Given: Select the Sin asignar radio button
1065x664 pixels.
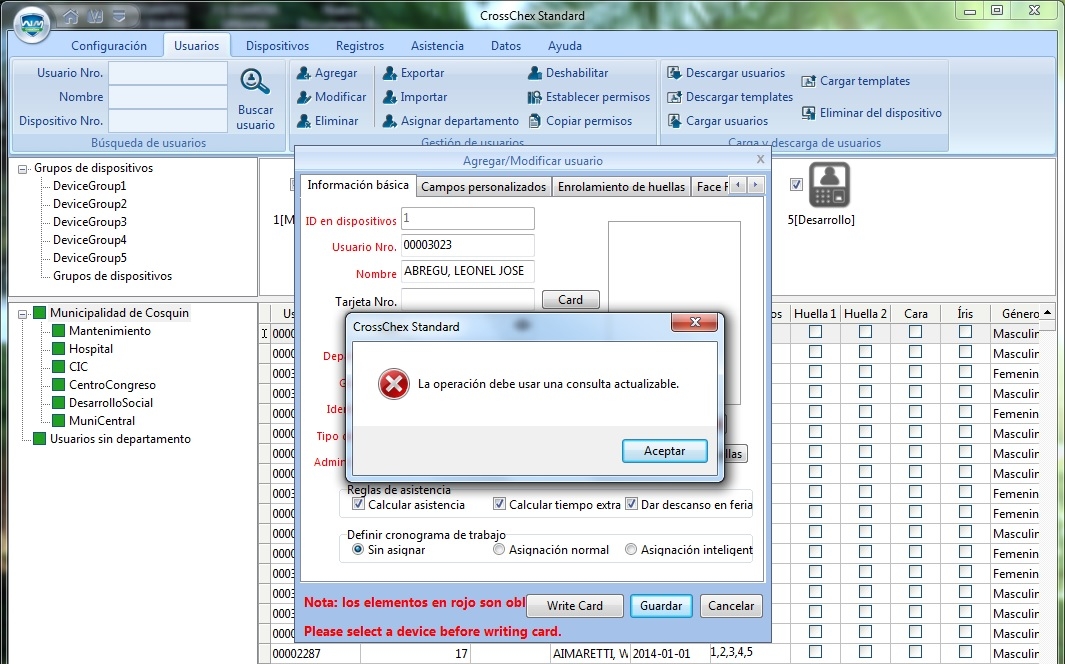Looking at the screenshot, I should (358, 550).
